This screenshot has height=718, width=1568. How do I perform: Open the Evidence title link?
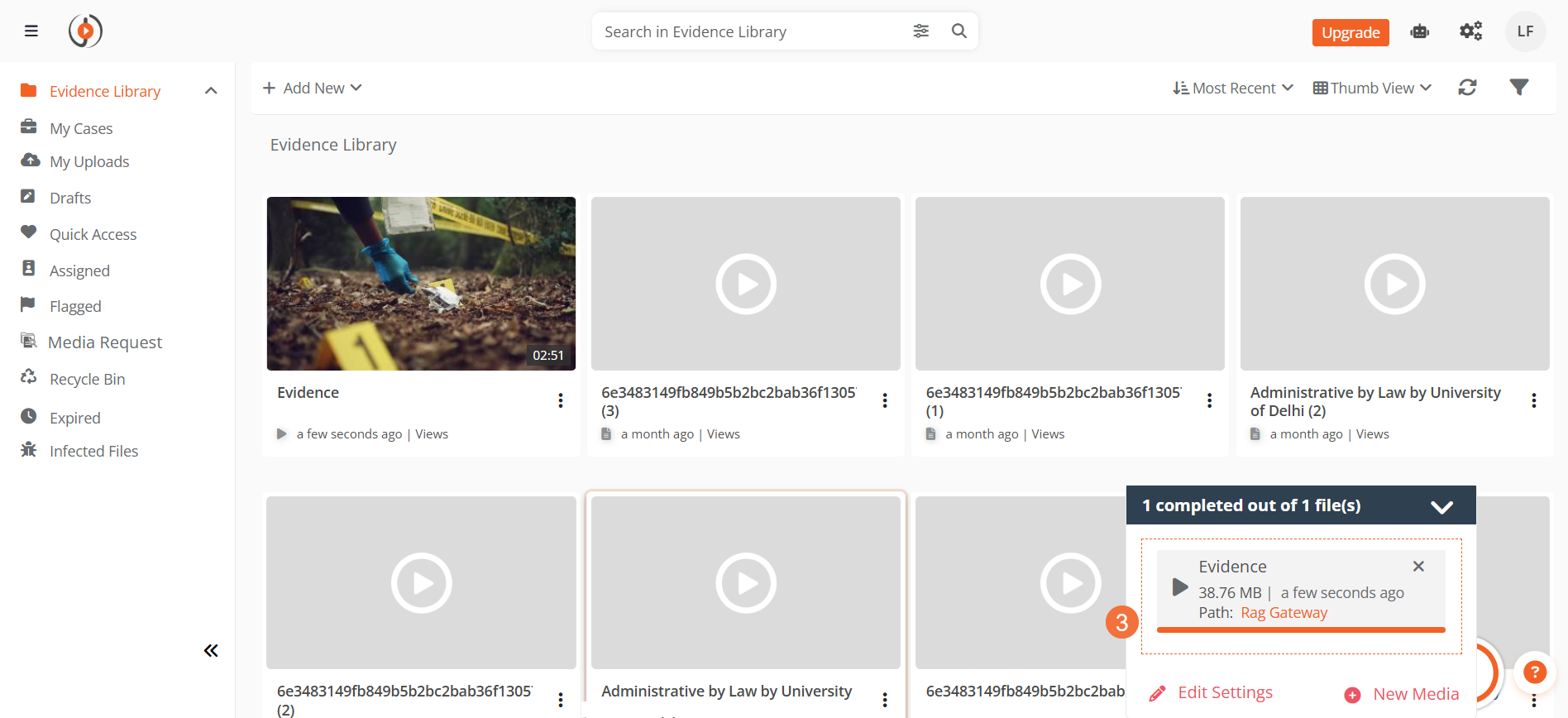point(308,393)
